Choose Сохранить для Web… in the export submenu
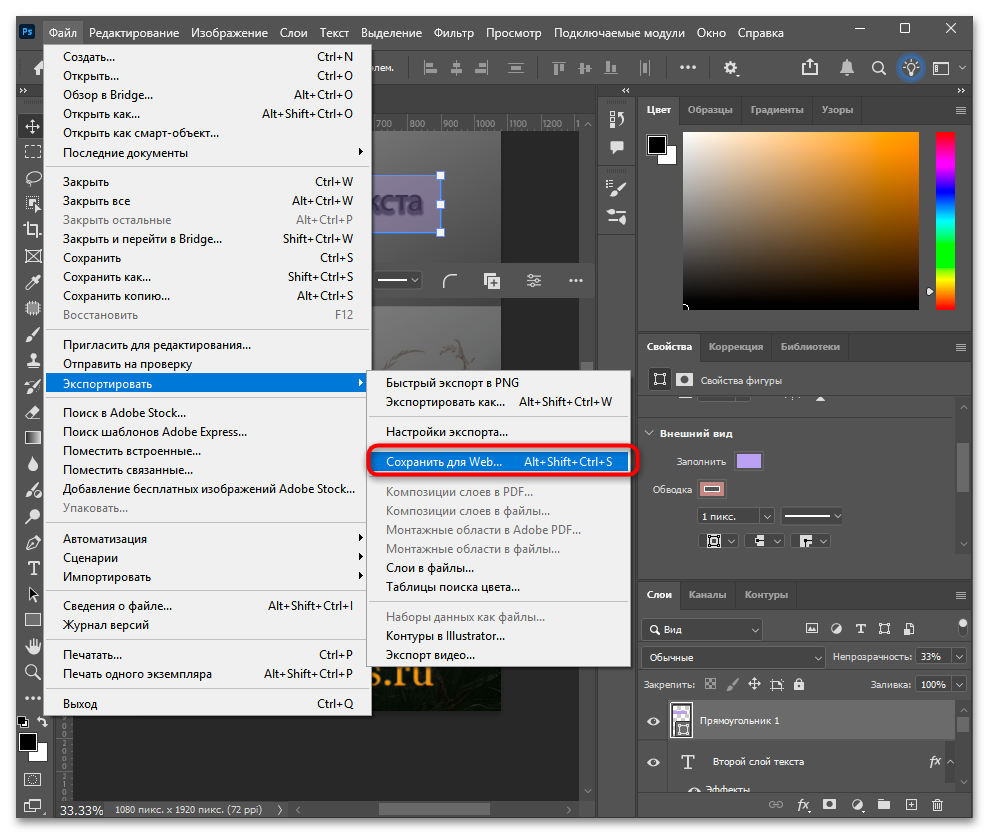This screenshot has height=834, width=989. point(500,462)
